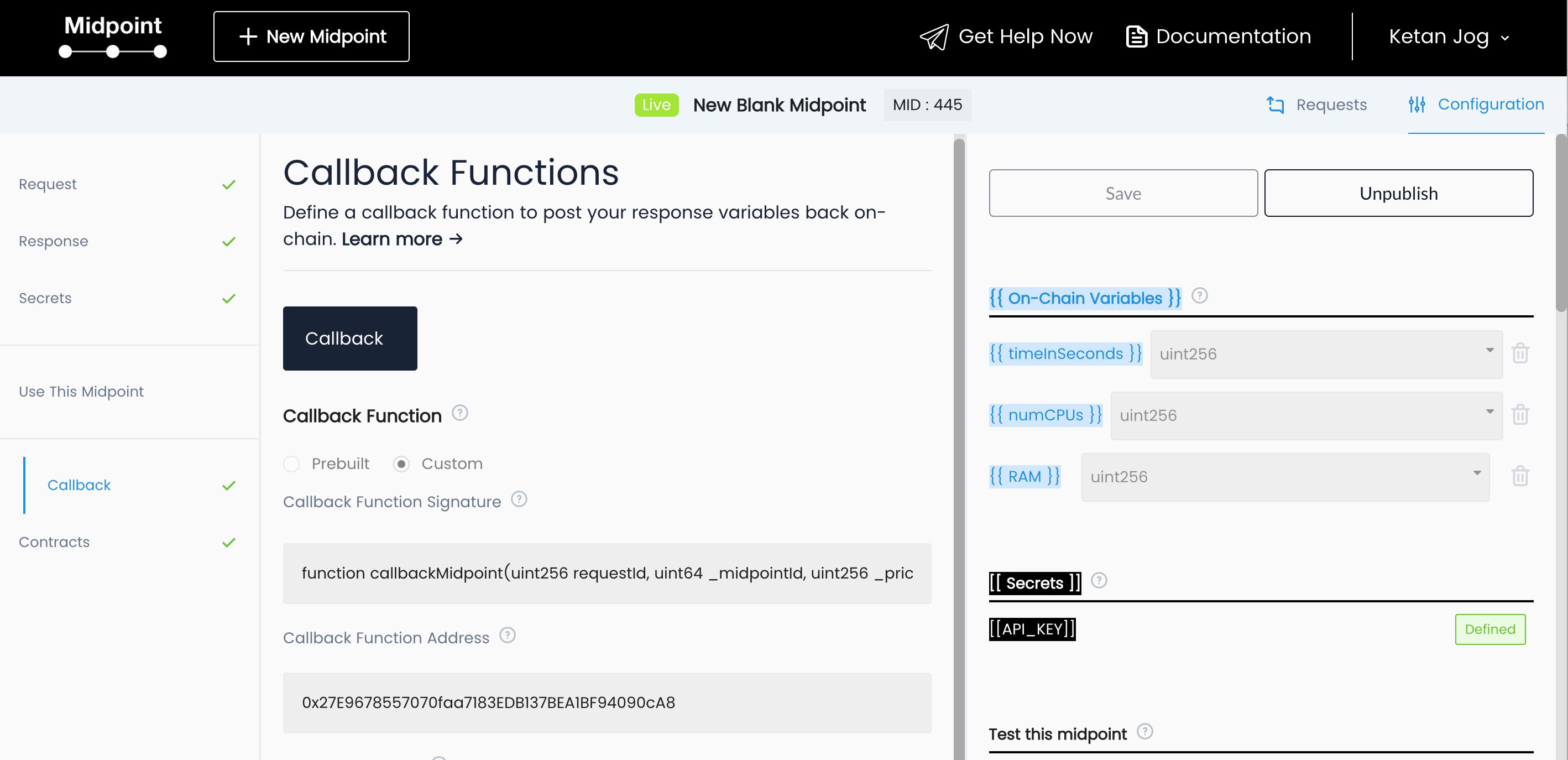Select Callback item in sidebar
This screenshot has height=760, width=1568.
pos(79,485)
